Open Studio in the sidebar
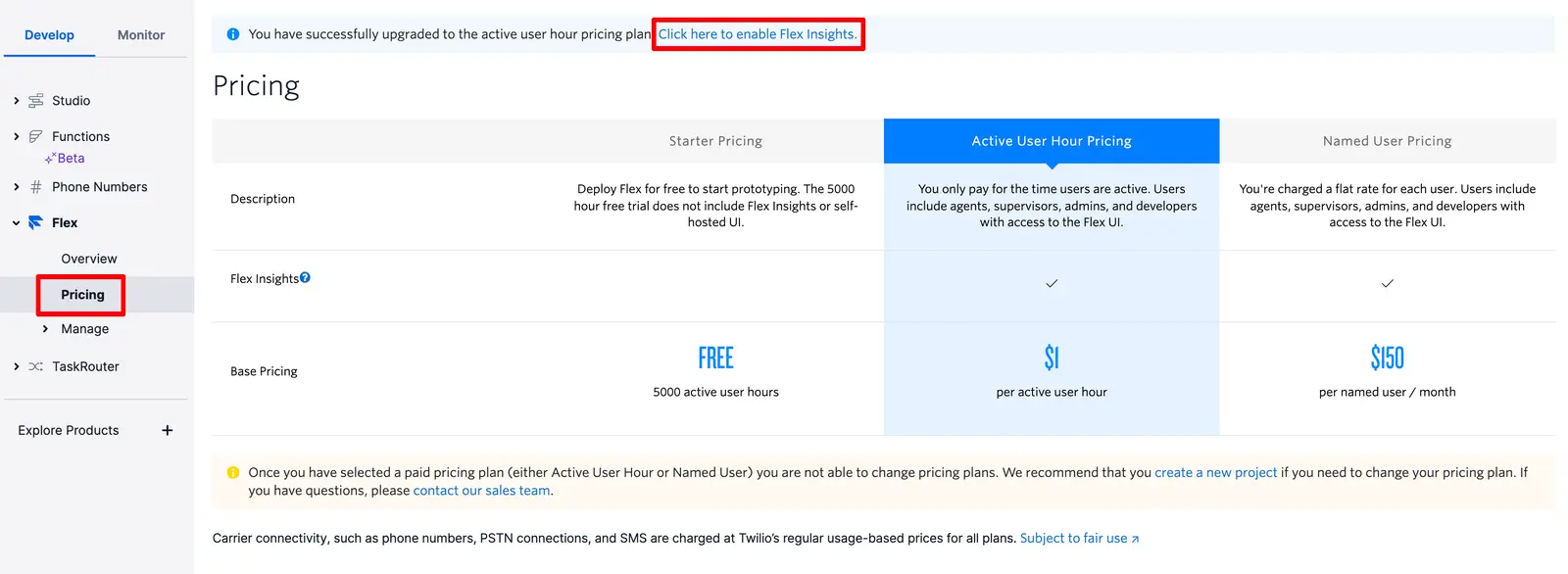The width and height of the screenshot is (1568, 574). click(x=71, y=101)
